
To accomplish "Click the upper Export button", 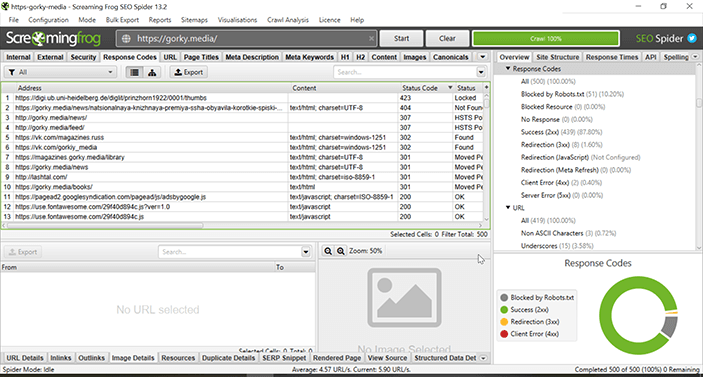I will (188, 72).
